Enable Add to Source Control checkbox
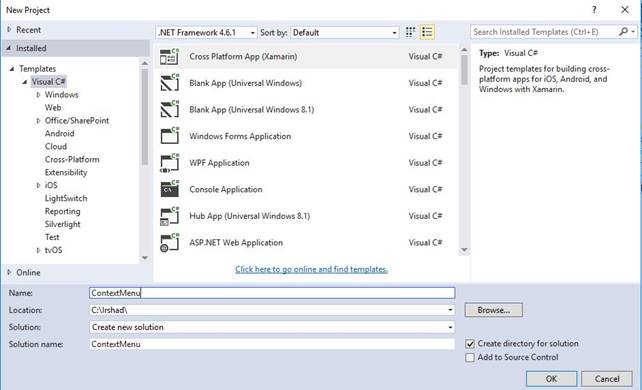Image resolution: width=642 pixels, height=390 pixels. [470, 358]
